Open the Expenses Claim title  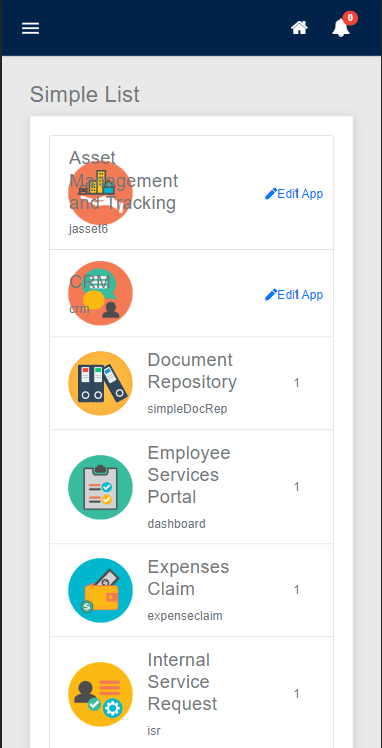tap(188, 578)
